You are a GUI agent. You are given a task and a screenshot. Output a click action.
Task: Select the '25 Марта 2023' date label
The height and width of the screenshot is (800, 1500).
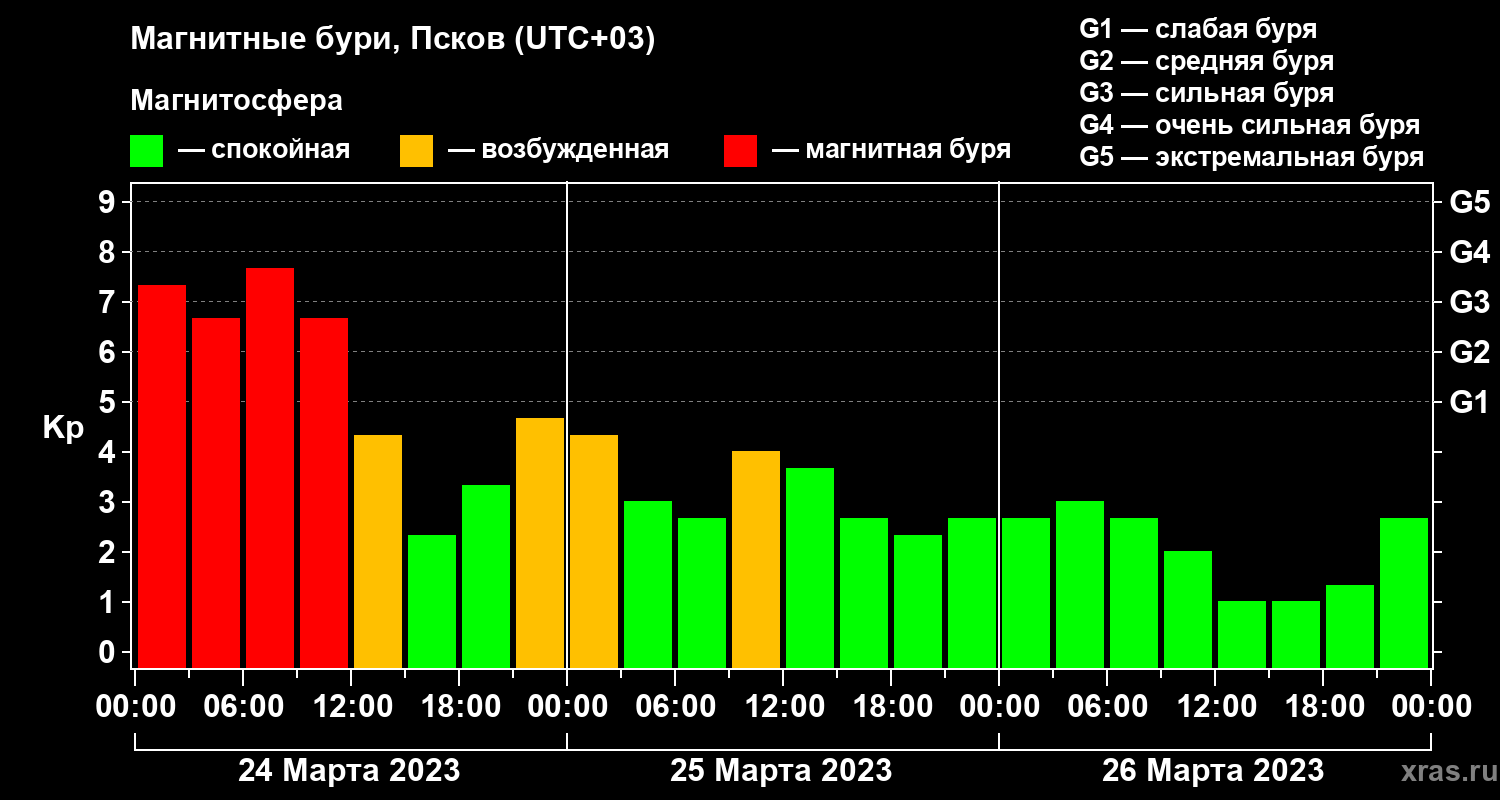click(x=781, y=771)
